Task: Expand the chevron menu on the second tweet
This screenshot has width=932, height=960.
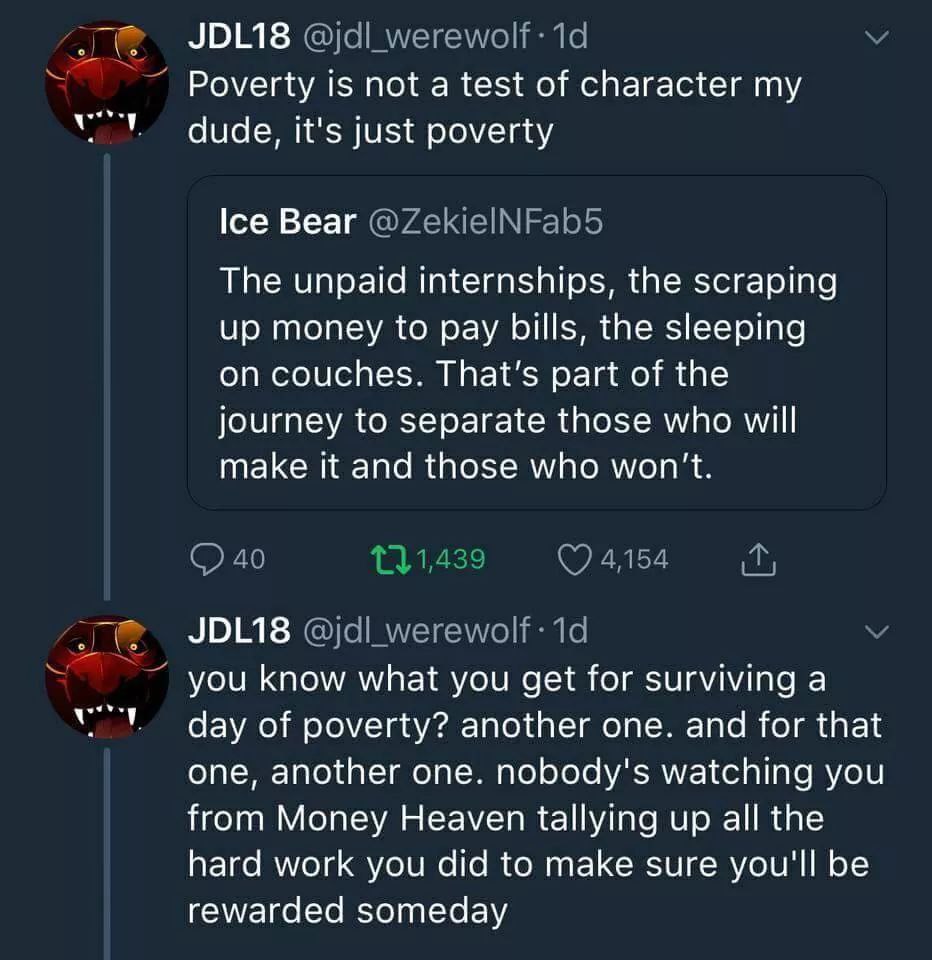Action: [876, 632]
